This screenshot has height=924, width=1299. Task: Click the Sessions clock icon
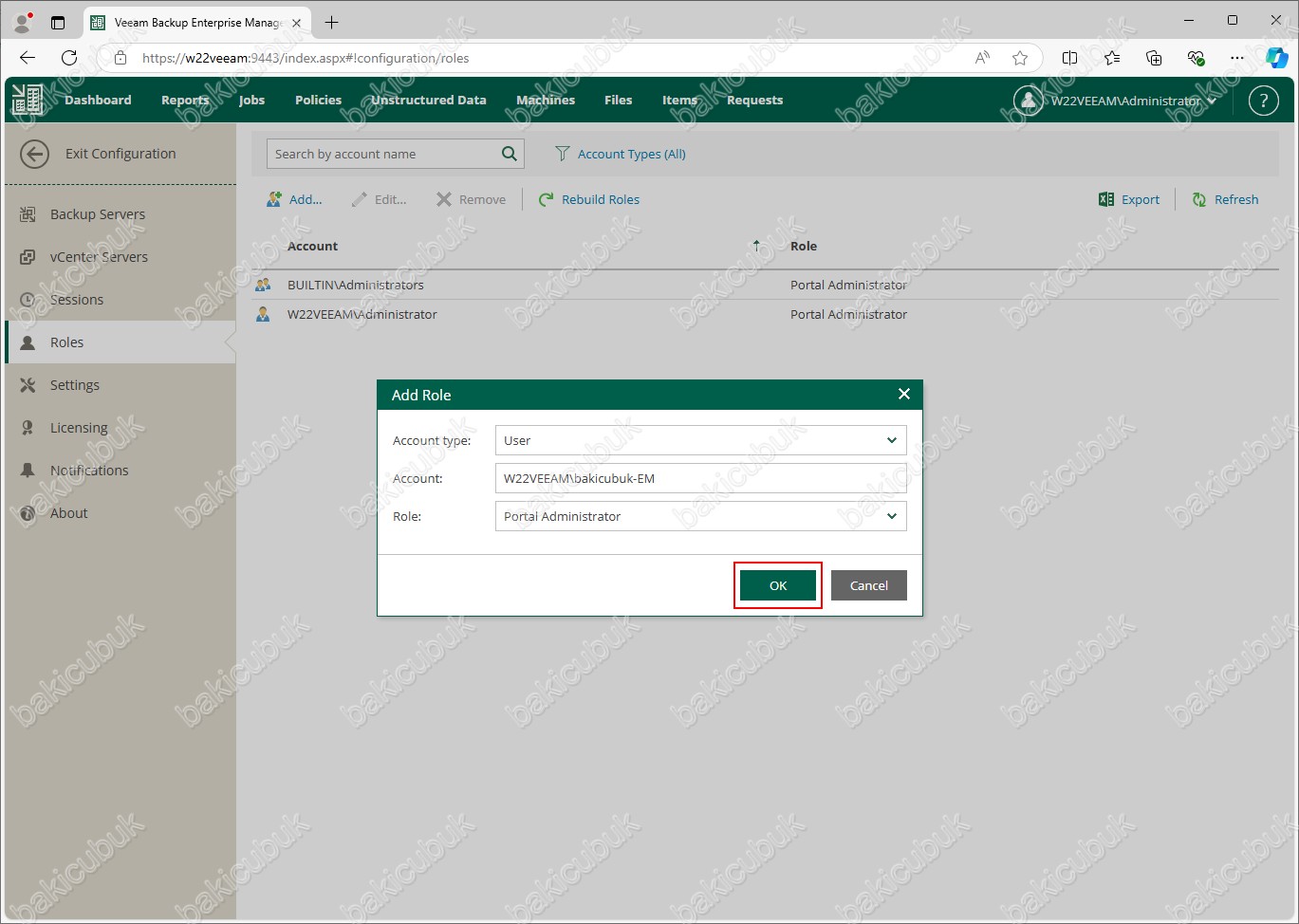click(28, 300)
